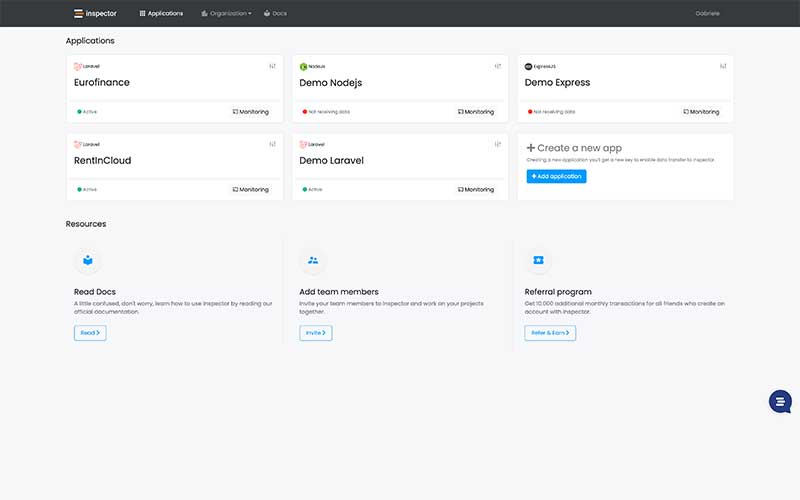Screen dimensions: 800x500
Task: Open settings icon on Demo Express card
Action: tap(723, 66)
